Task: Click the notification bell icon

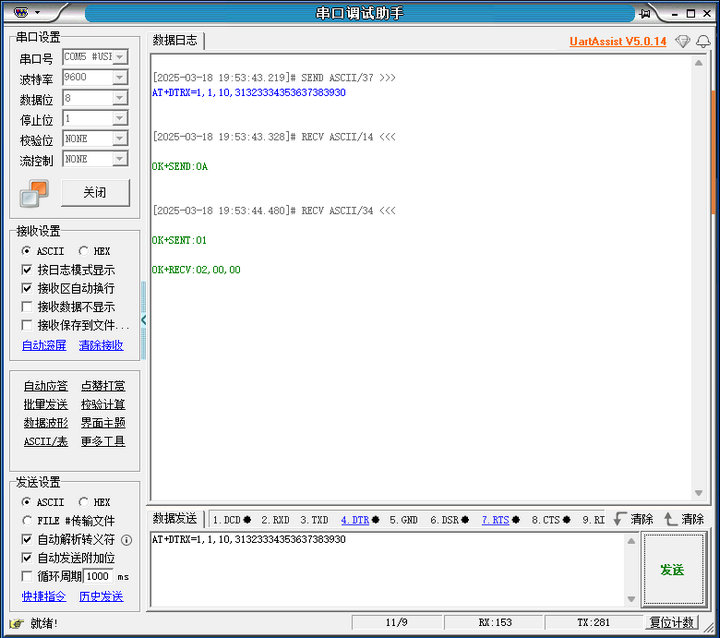Action: [x=703, y=41]
